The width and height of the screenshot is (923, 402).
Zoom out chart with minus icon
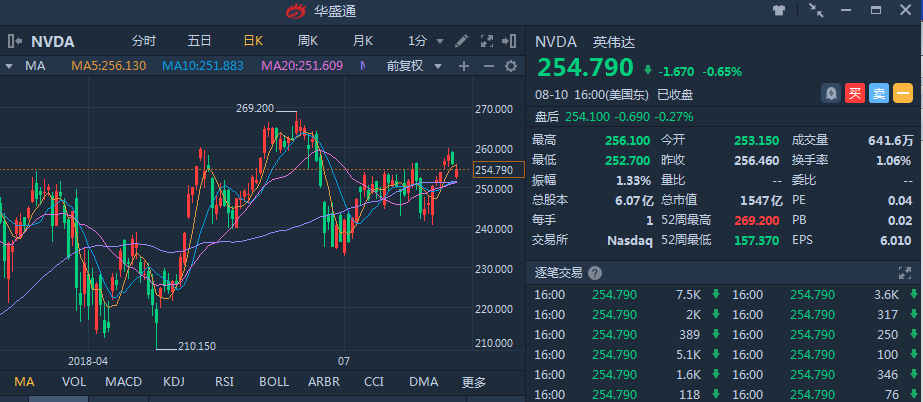tap(487, 66)
